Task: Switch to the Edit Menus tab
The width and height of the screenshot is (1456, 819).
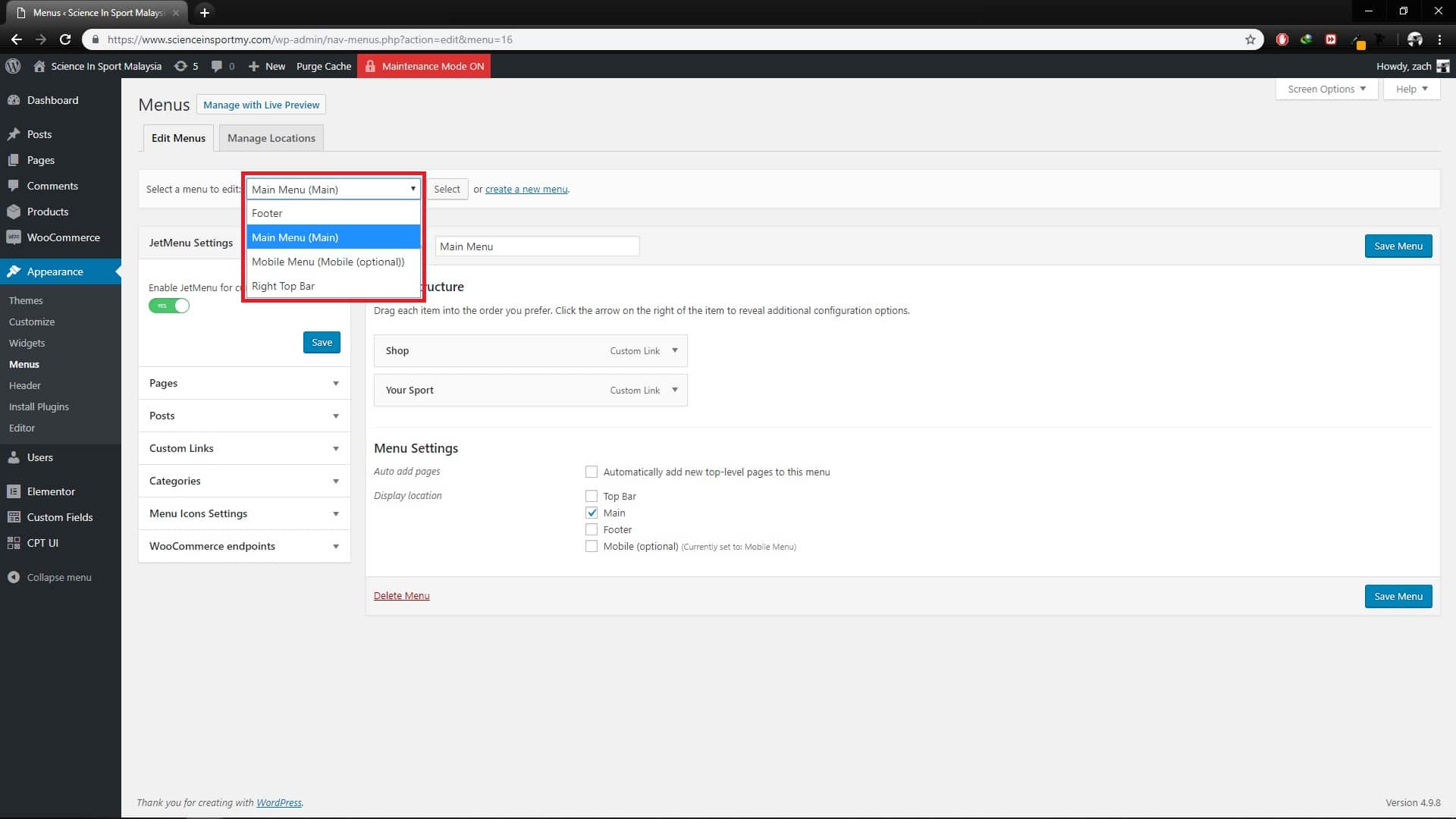Action: click(x=178, y=138)
